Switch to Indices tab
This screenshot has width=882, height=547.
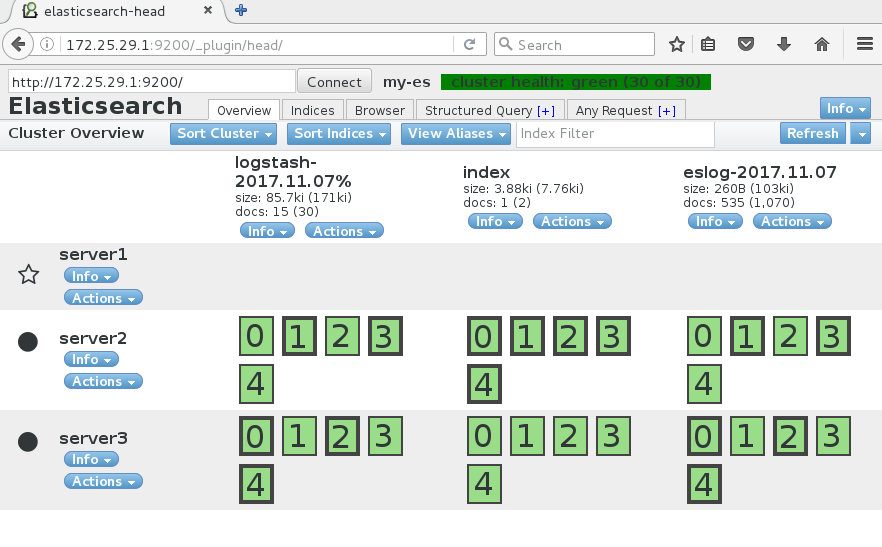[x=313, y=110]
